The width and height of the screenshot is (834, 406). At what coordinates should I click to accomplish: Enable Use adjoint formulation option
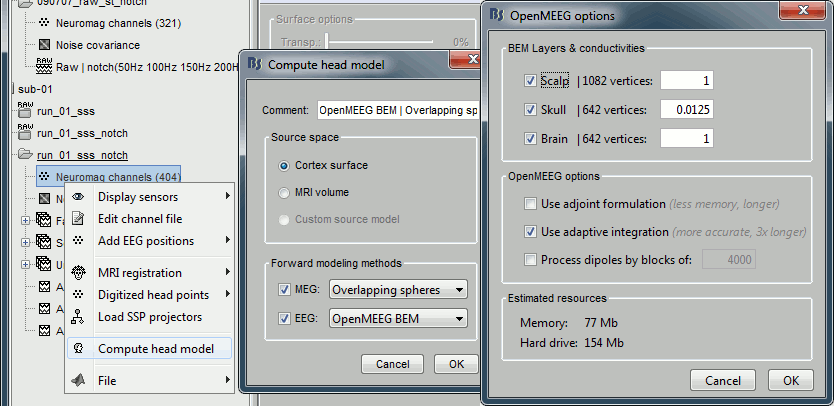click(530, 204)
